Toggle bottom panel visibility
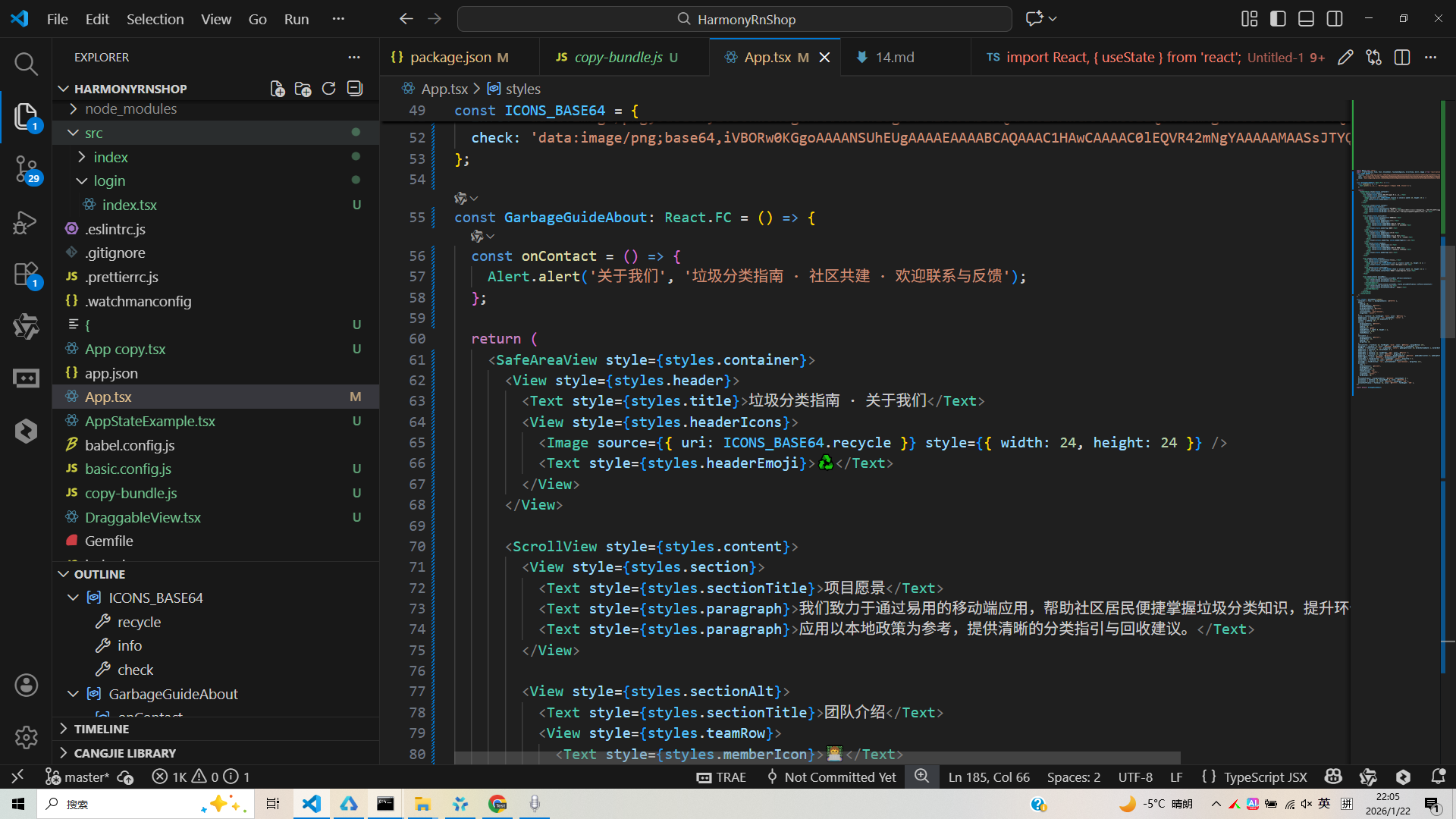The height and width of the screenshot is (819, 1456). [x=1306, y=19]
